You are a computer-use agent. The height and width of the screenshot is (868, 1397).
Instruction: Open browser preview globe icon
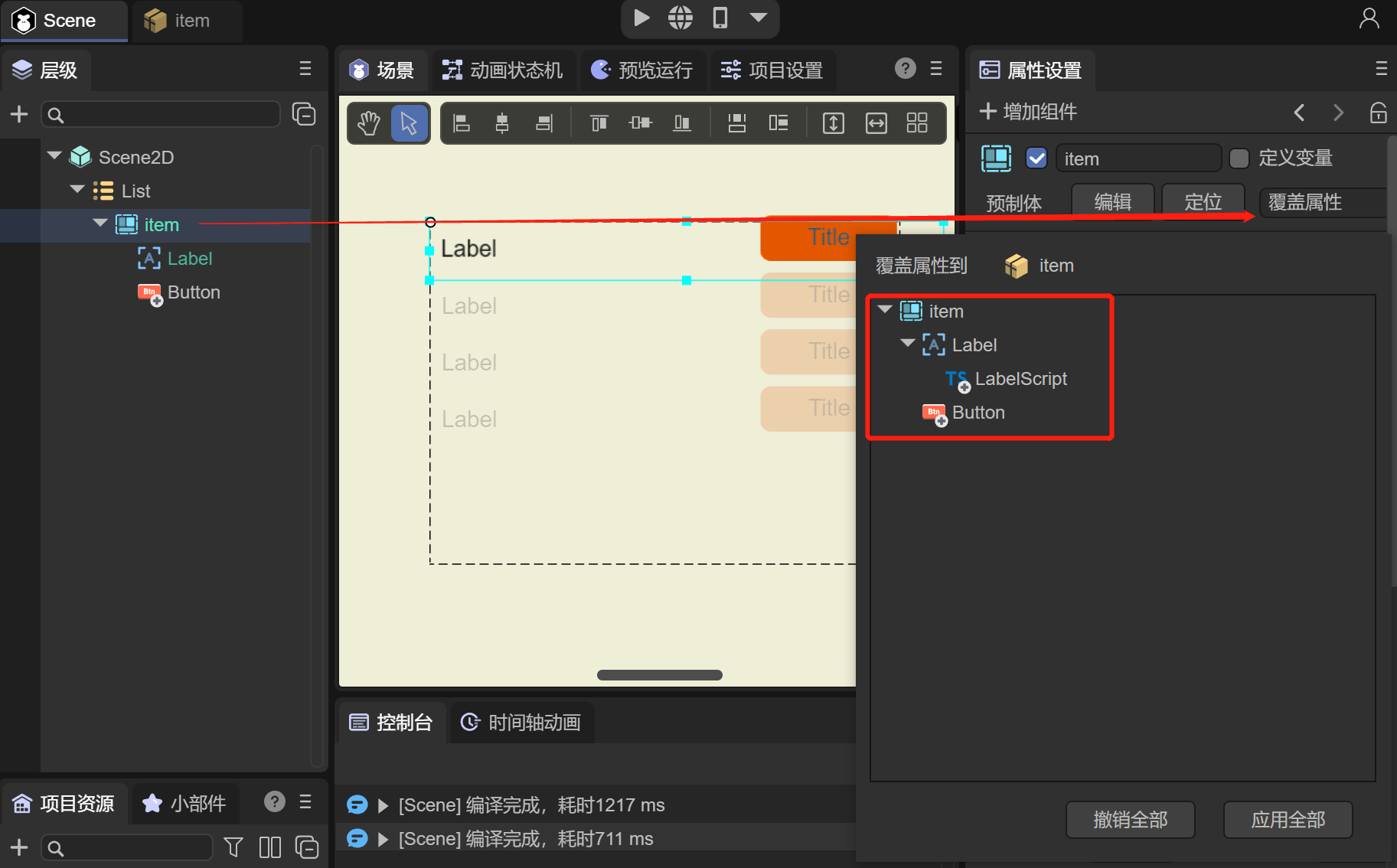coord(680,18)
